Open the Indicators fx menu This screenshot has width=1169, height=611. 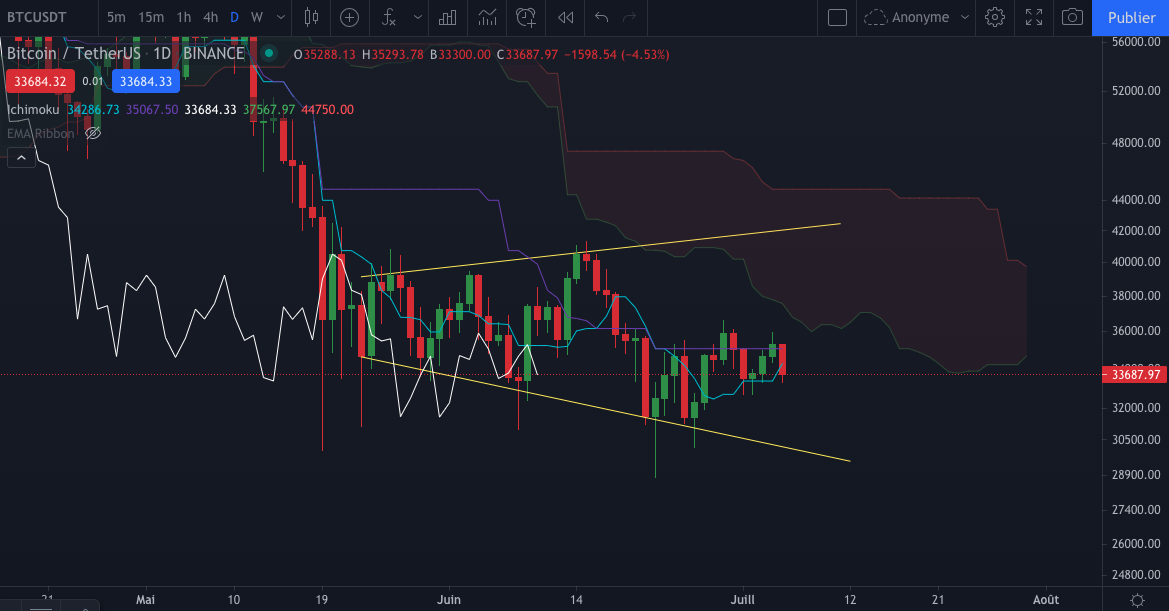point(388,18)
